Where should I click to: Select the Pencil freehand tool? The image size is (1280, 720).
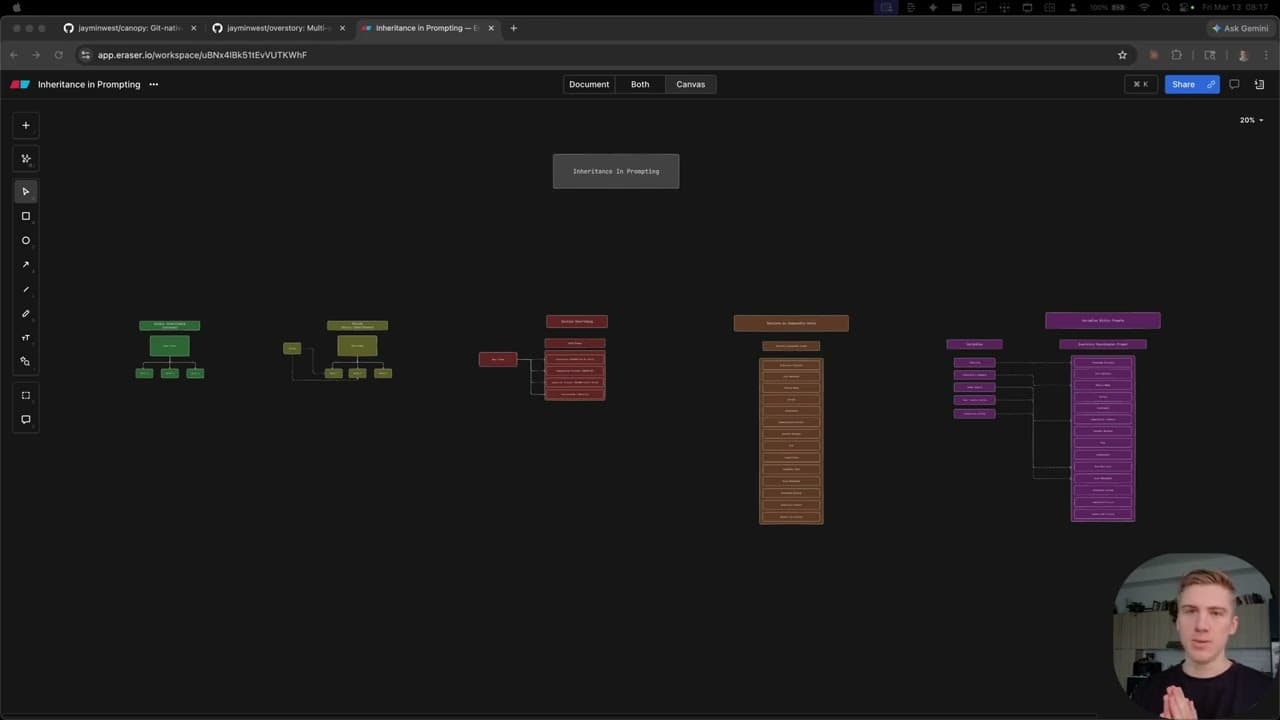pos(26,313)
